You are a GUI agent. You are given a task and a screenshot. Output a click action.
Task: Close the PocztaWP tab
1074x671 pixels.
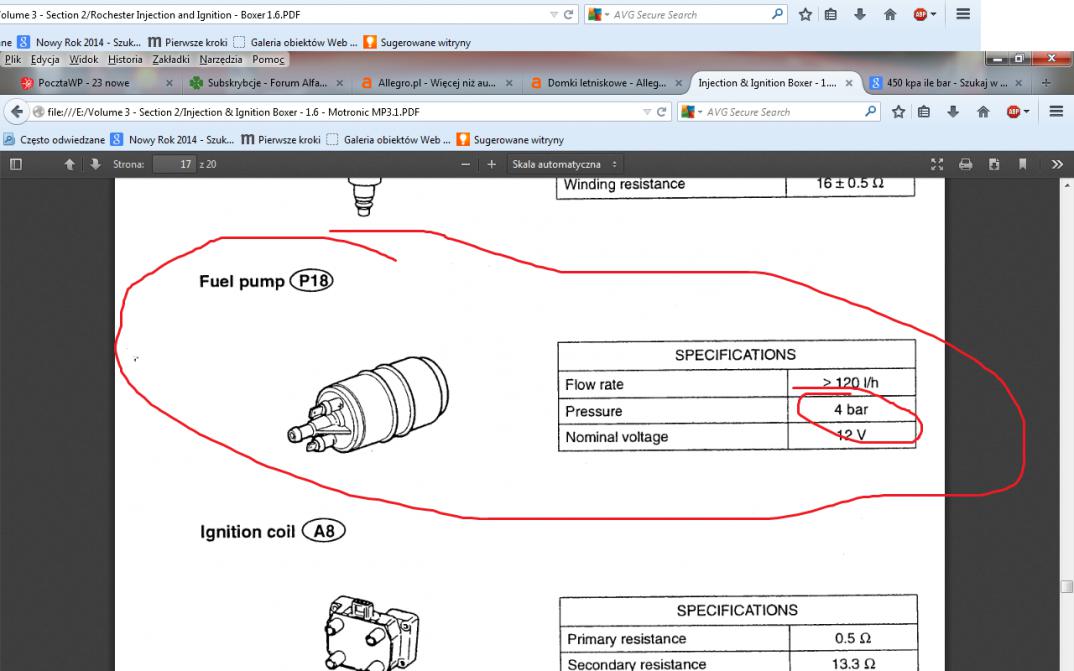[169, 83]
